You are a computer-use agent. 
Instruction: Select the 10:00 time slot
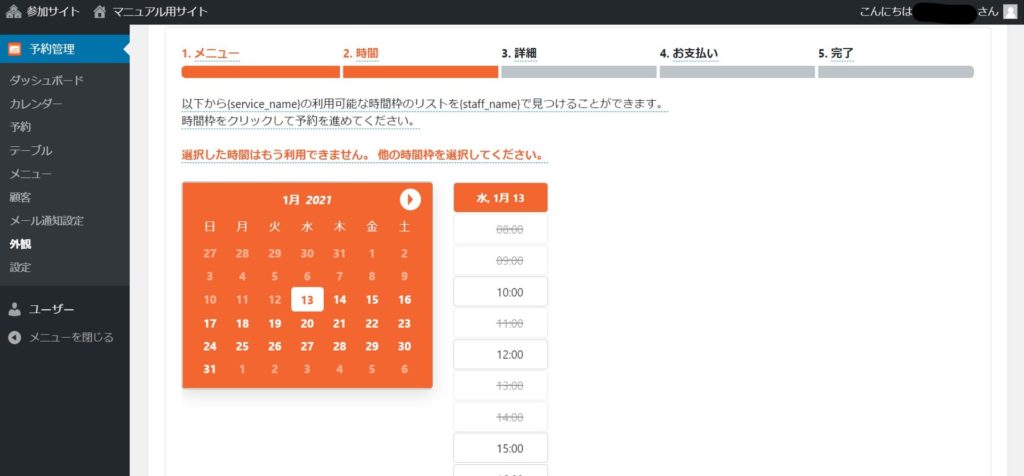(500, 292)
